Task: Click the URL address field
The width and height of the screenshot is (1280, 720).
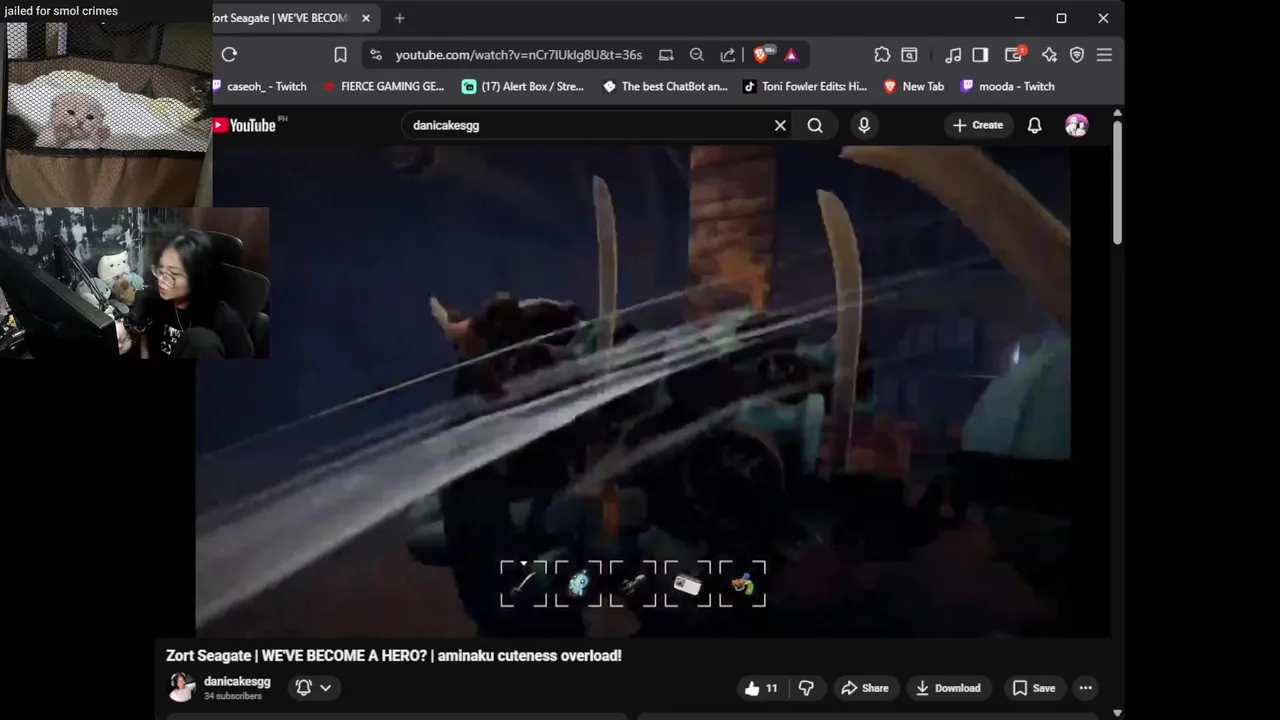Action: coord(519,55)
